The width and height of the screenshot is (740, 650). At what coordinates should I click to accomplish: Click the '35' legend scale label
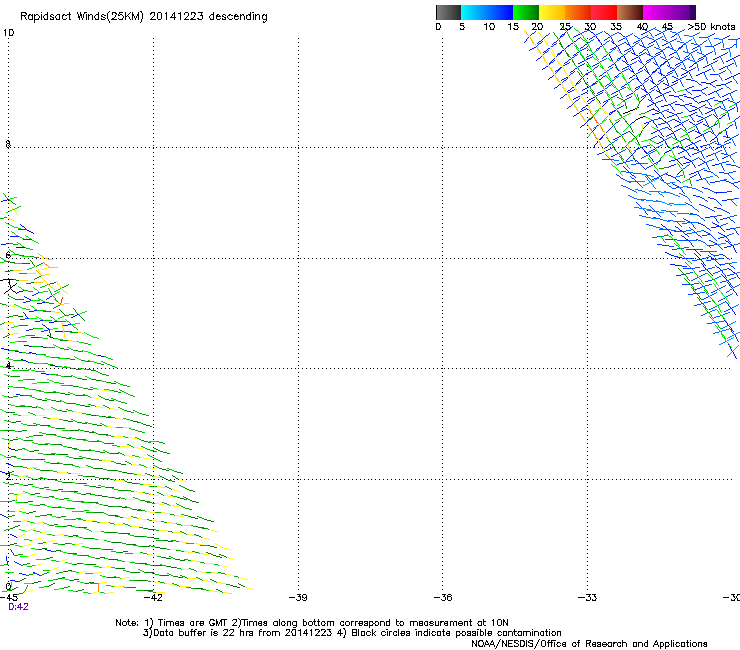[x=616, y=27]
